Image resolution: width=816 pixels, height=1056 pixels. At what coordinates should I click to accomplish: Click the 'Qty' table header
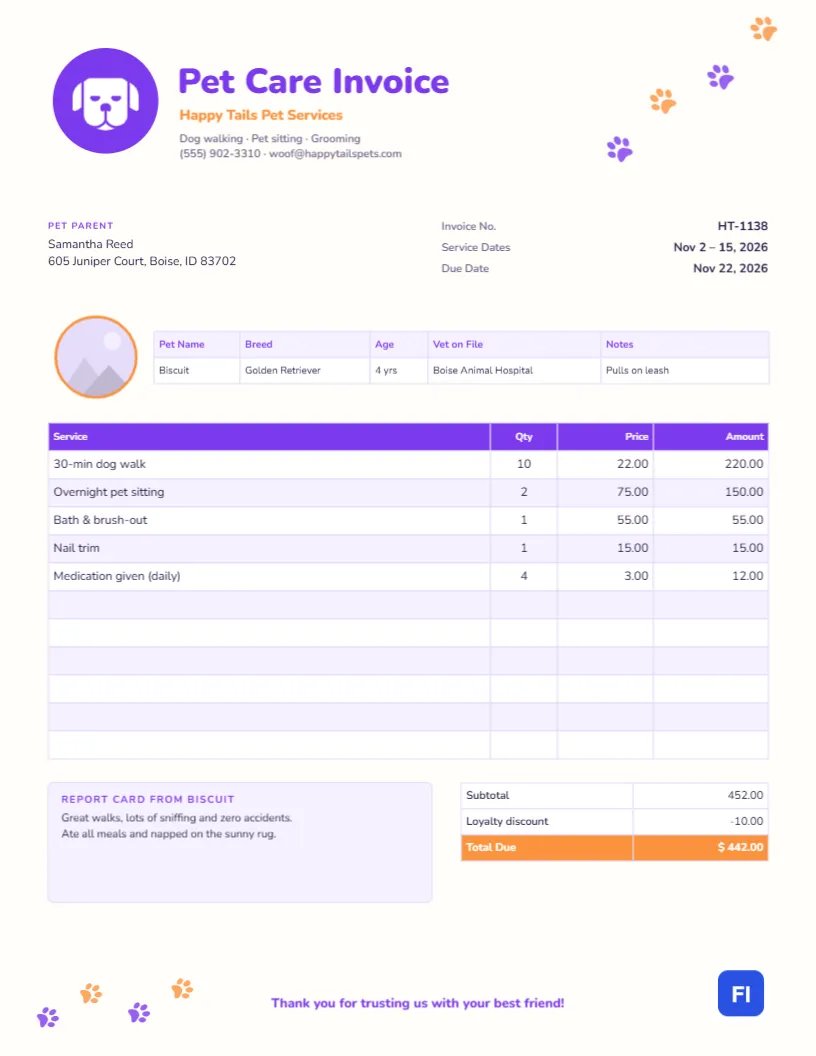pyautogui.click(x=524, y=436)
